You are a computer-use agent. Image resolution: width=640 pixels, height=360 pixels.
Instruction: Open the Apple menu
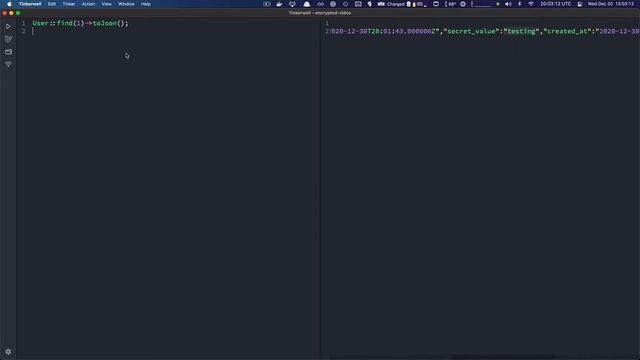[x=9, y=4]
